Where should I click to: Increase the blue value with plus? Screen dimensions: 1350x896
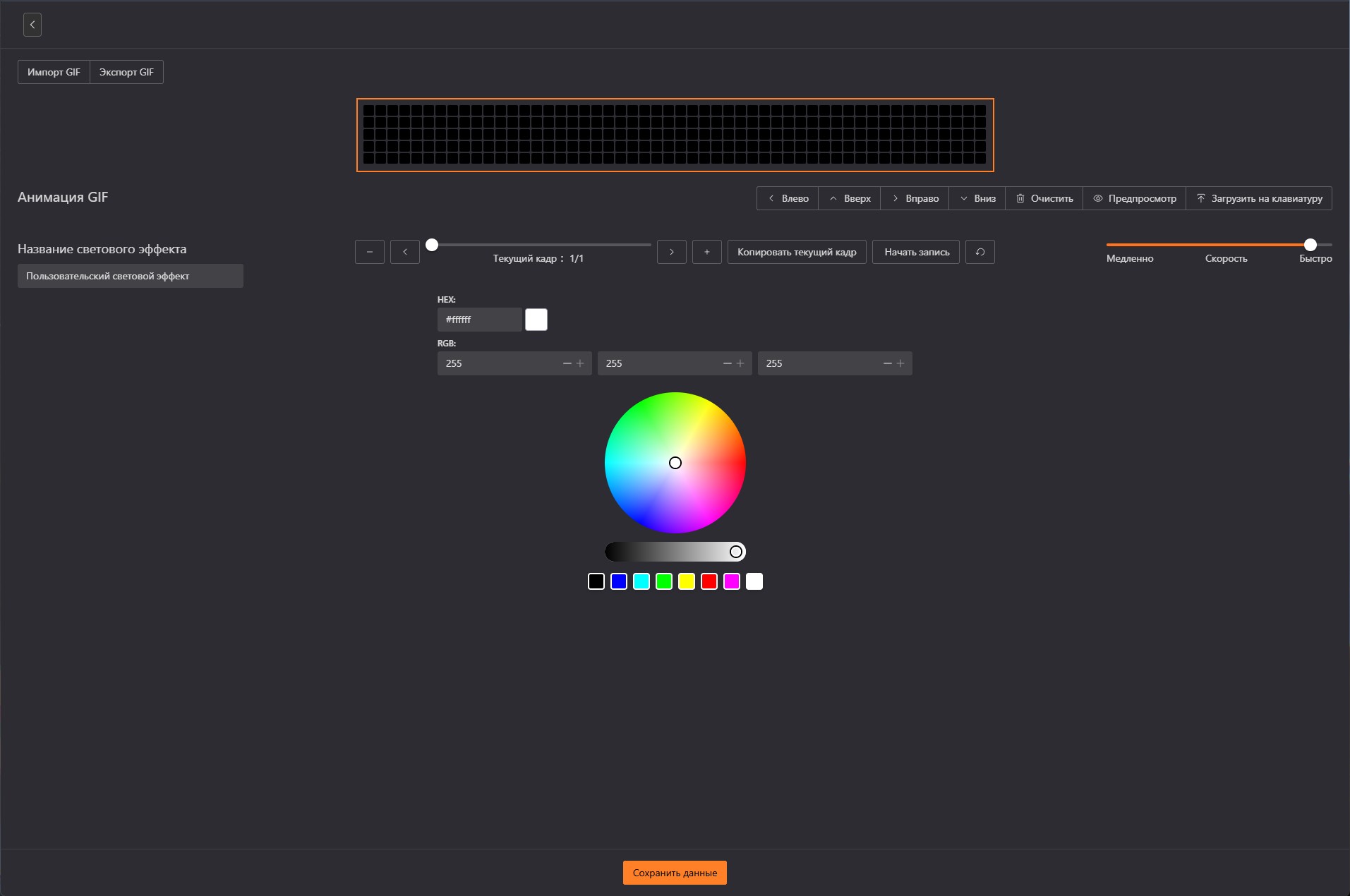pos(900,363)
